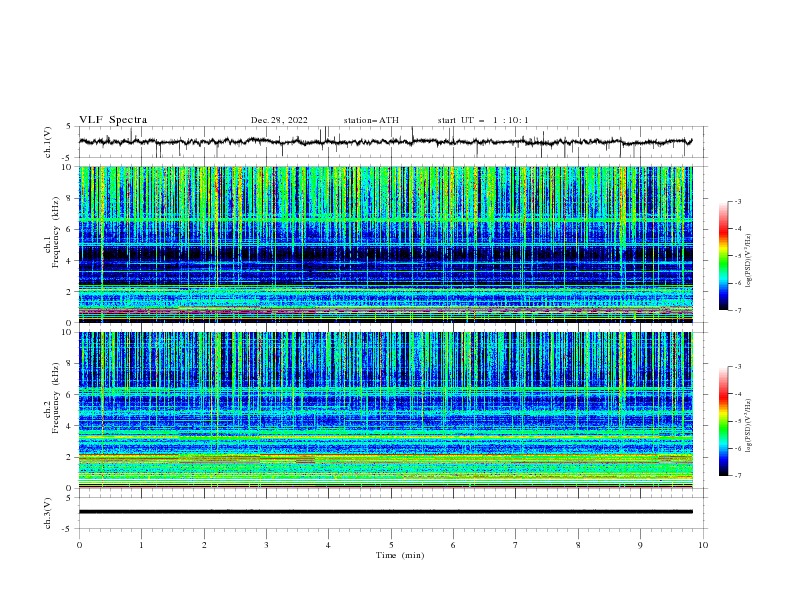Click inside the ch.2 spectrogram panel

tap(385, 410)
